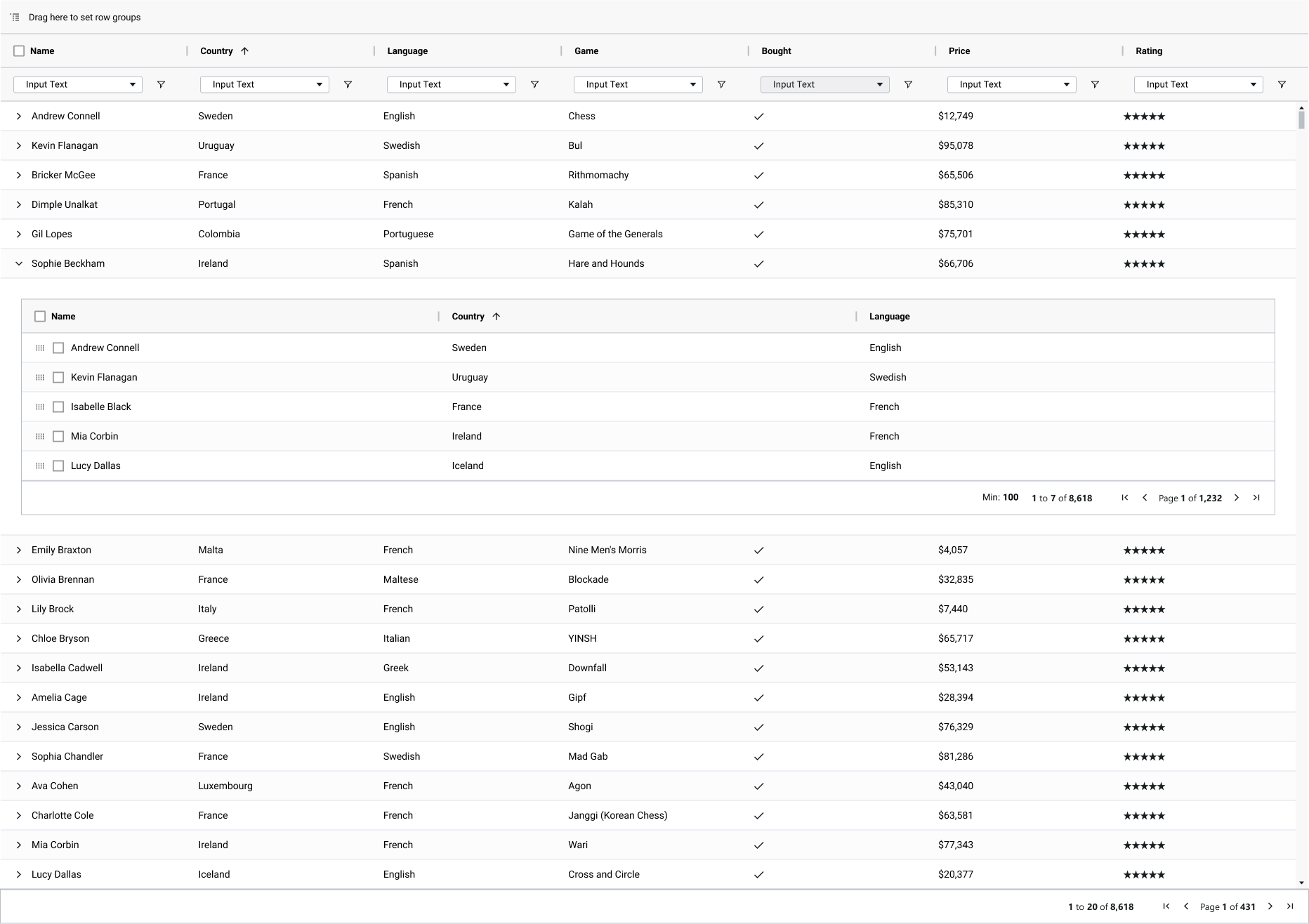
Task: Jump to the last page using the end icon
Action: pyautogui.click(x=1289, y=906)
